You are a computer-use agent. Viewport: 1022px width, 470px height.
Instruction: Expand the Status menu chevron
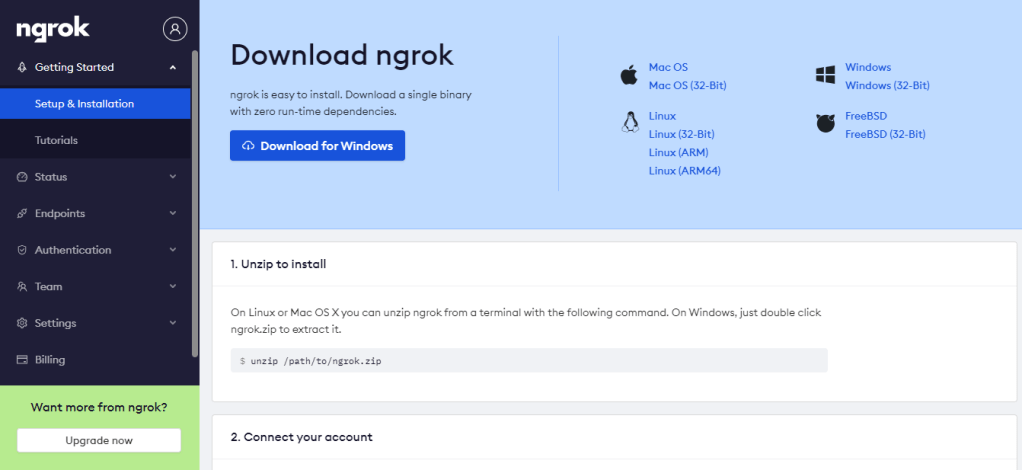tap(173, 177)
